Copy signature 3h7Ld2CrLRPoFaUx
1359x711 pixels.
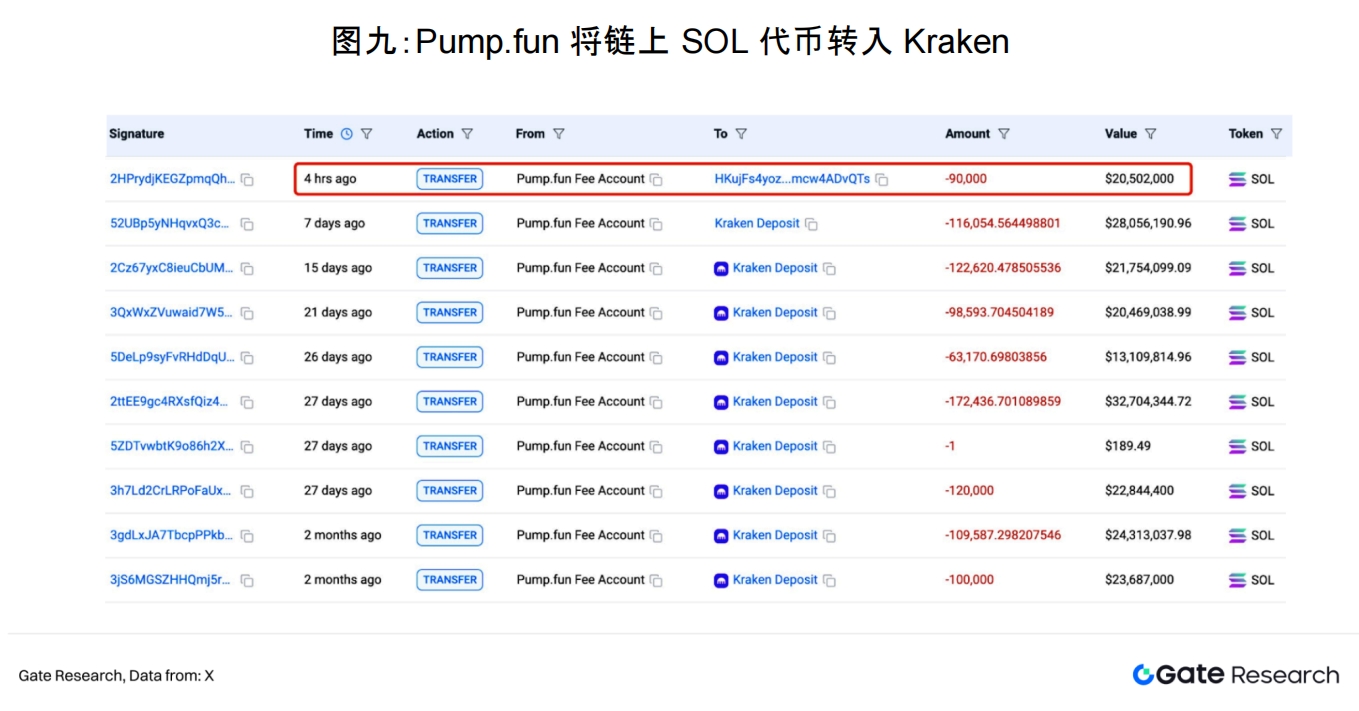pos(247,491)
